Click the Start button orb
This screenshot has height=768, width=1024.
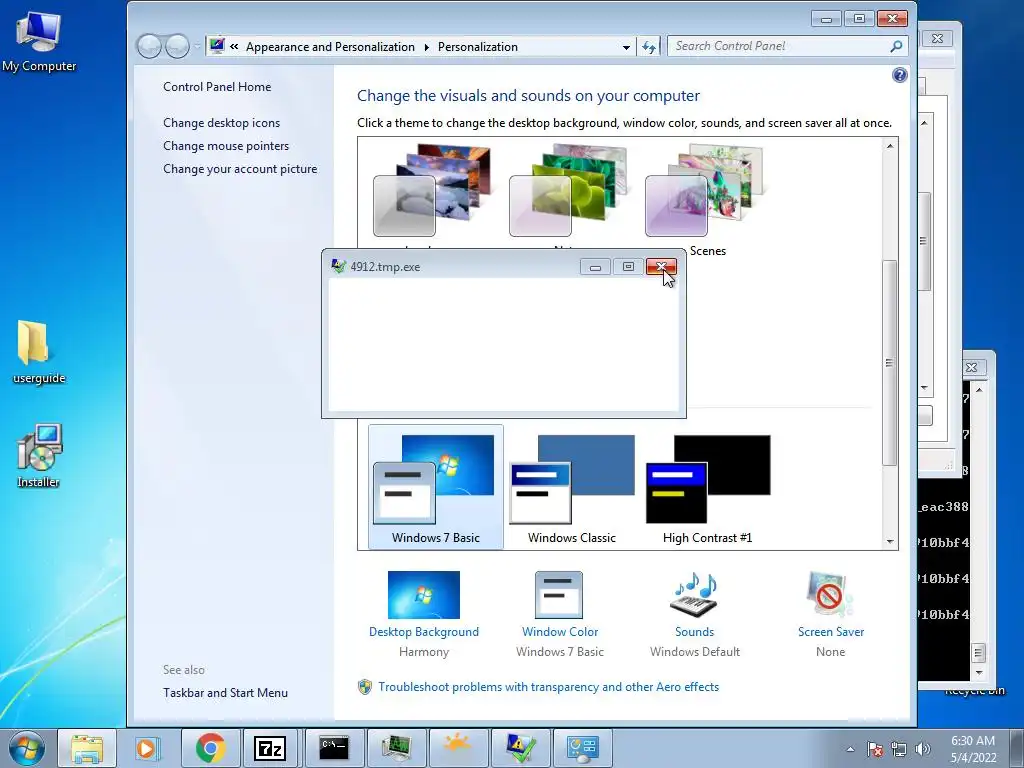click(x=26, y=748)
